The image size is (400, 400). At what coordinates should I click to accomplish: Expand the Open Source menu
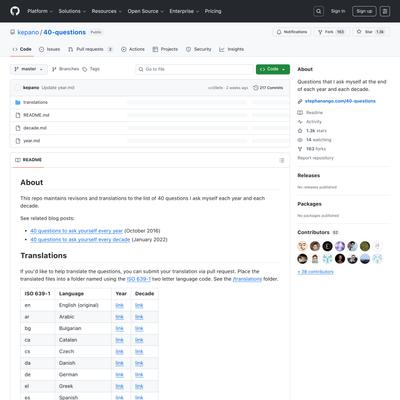(145, 11)
